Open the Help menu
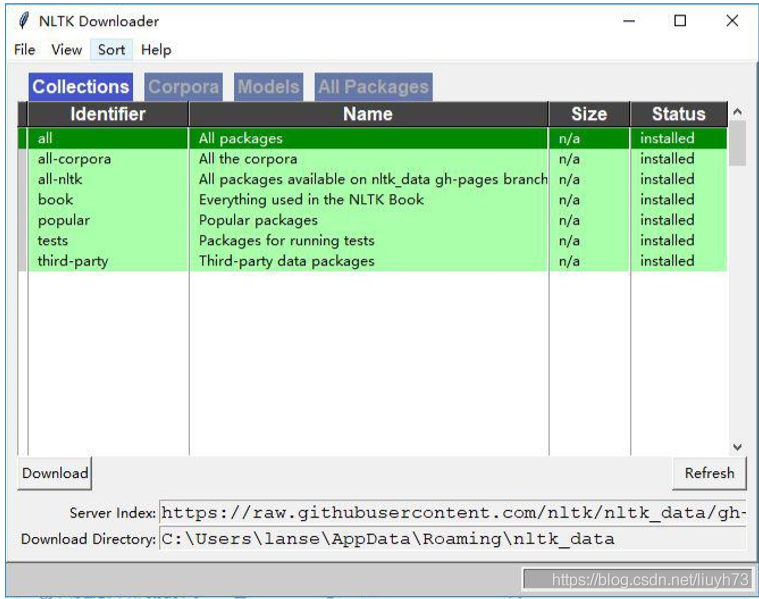 [x=156, y=50]
